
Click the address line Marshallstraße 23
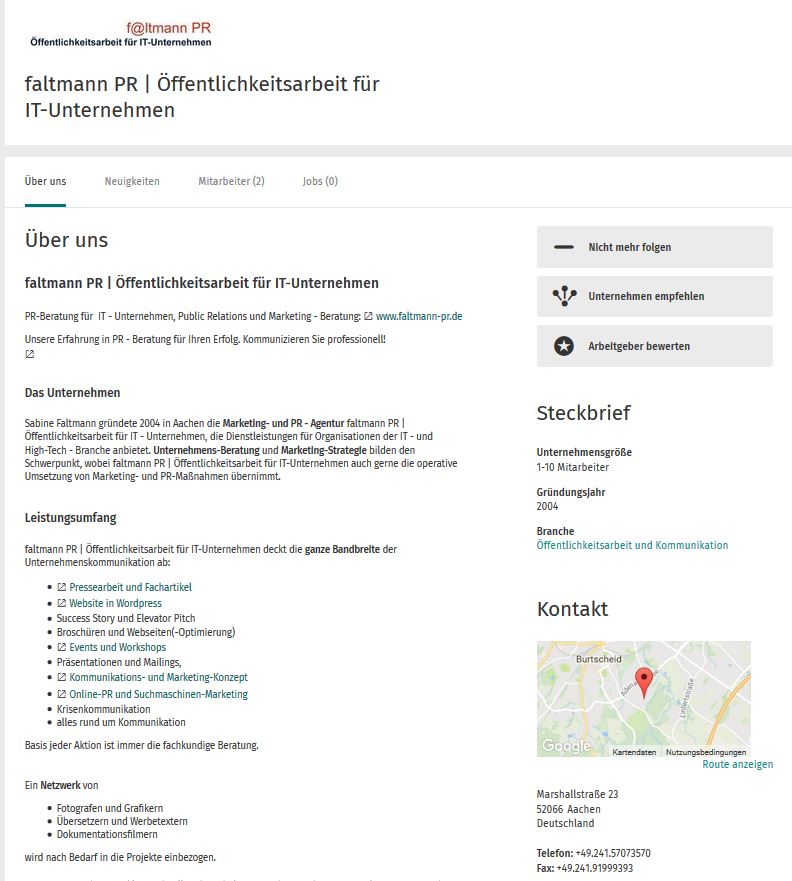pos(577,794)
